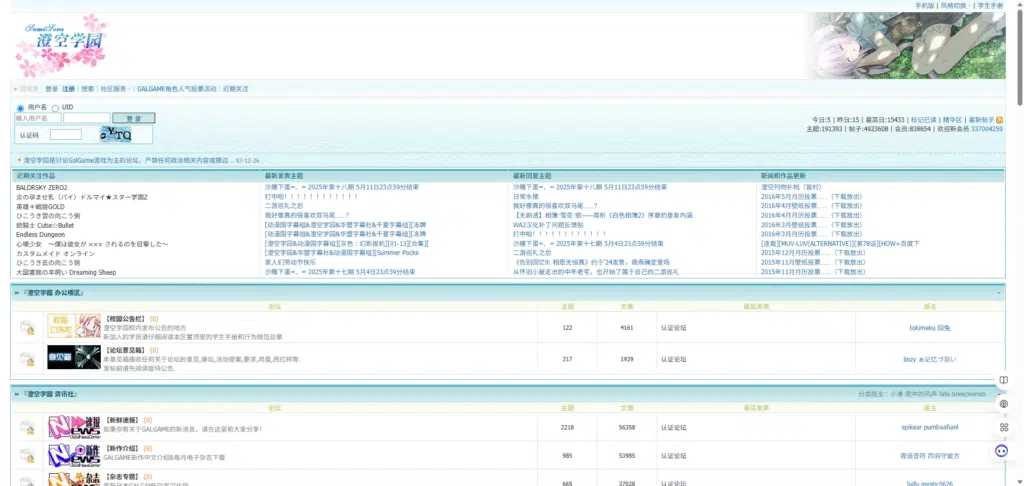This screenshot has height=486, width=1024.
Task: Click the book icon in floating side toolbar
Action: [x=1003, y=380]
